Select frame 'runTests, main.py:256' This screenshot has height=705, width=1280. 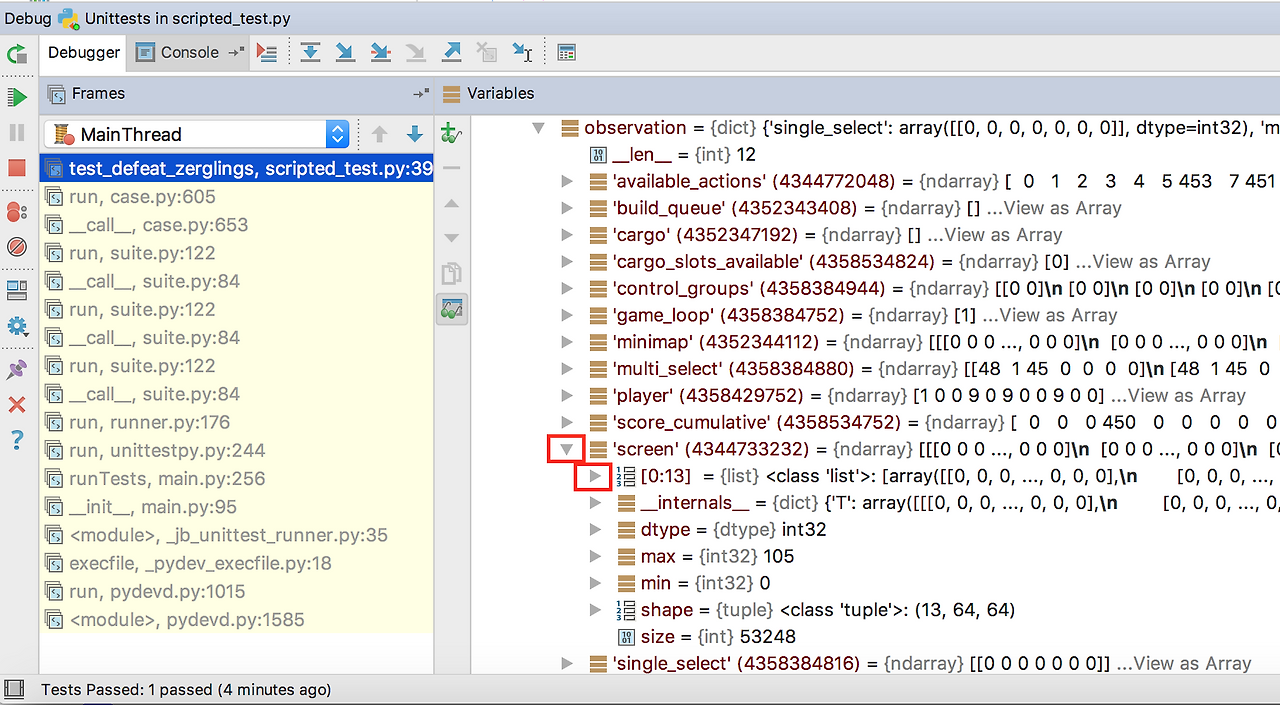(x=237, y=479)
